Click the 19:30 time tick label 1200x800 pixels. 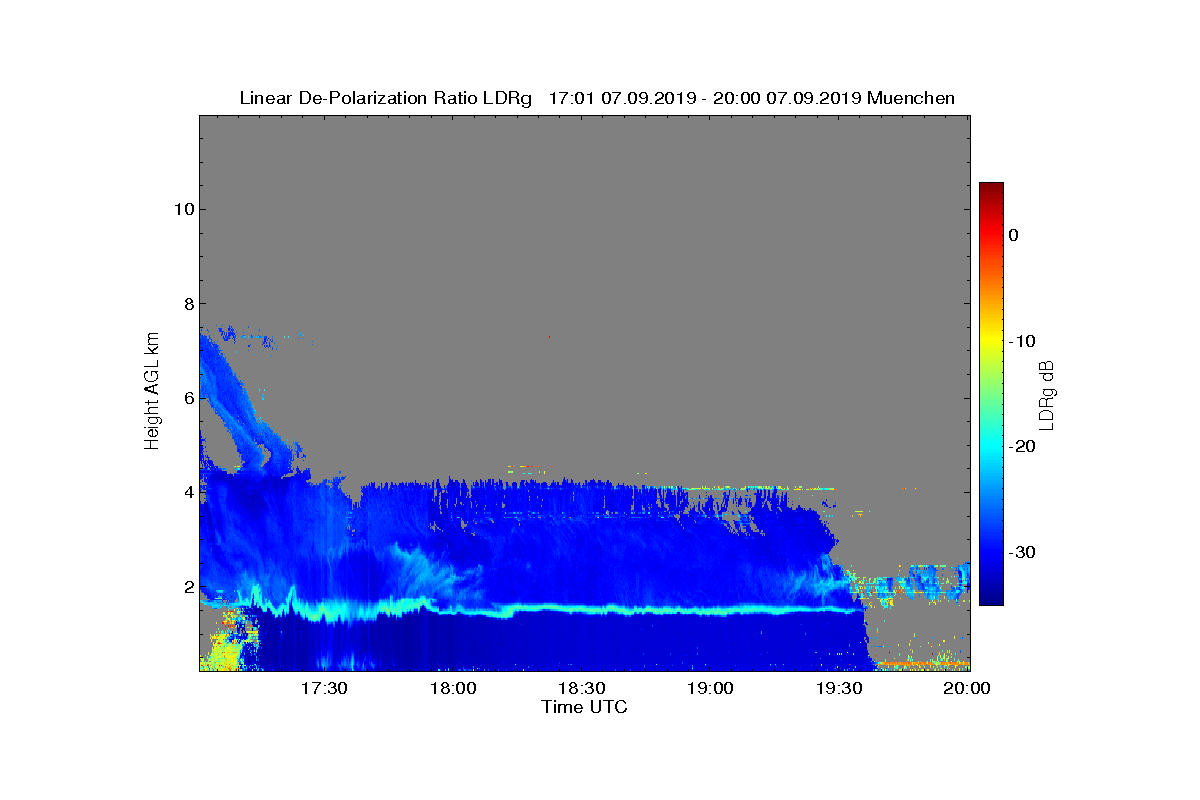(839, 689)
